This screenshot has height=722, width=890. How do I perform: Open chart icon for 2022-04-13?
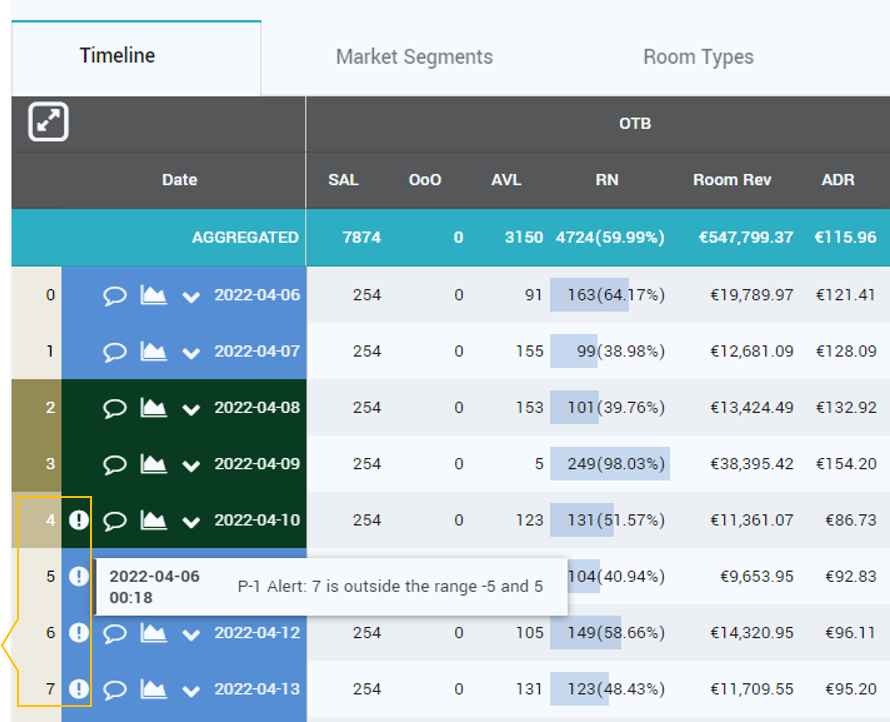[x=153, y=689]
